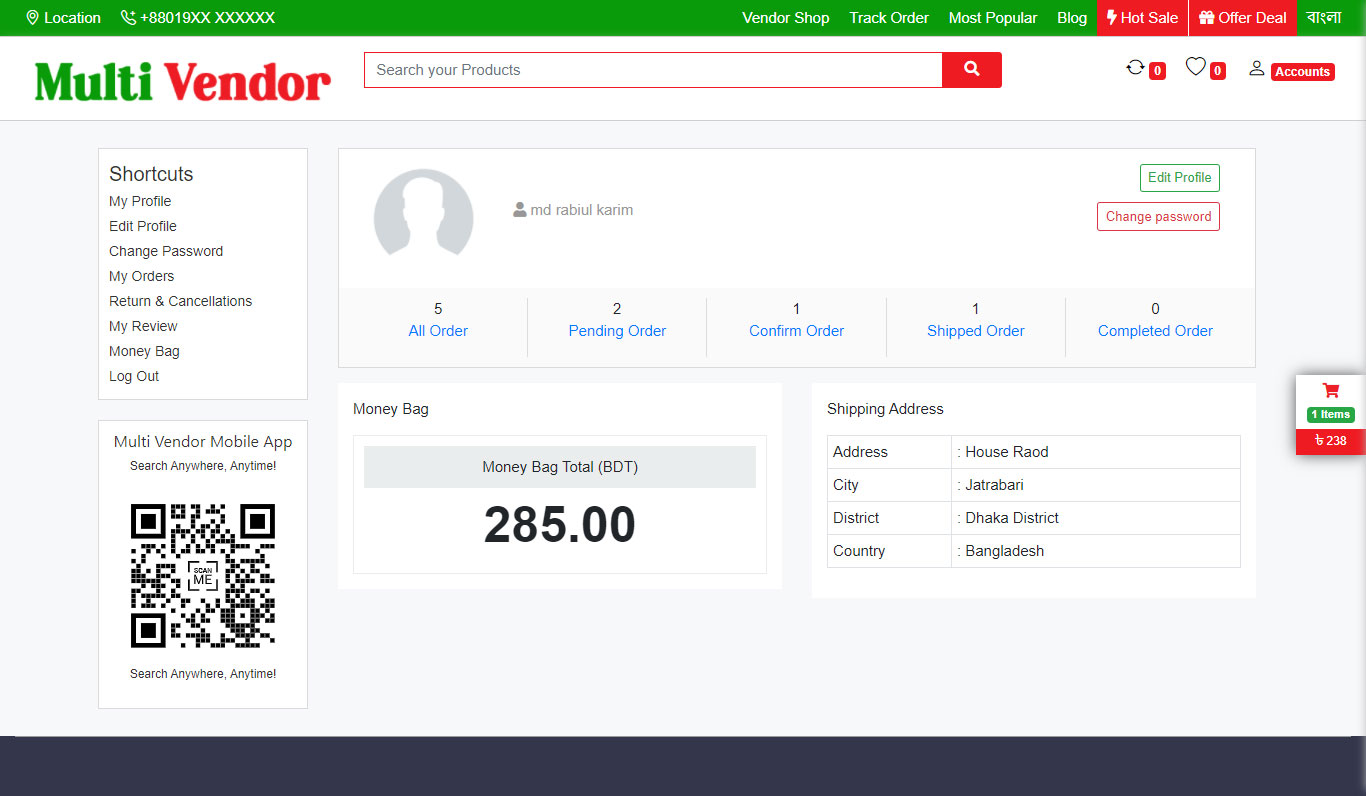Click the mobile app QR code

tap(203, 575)
